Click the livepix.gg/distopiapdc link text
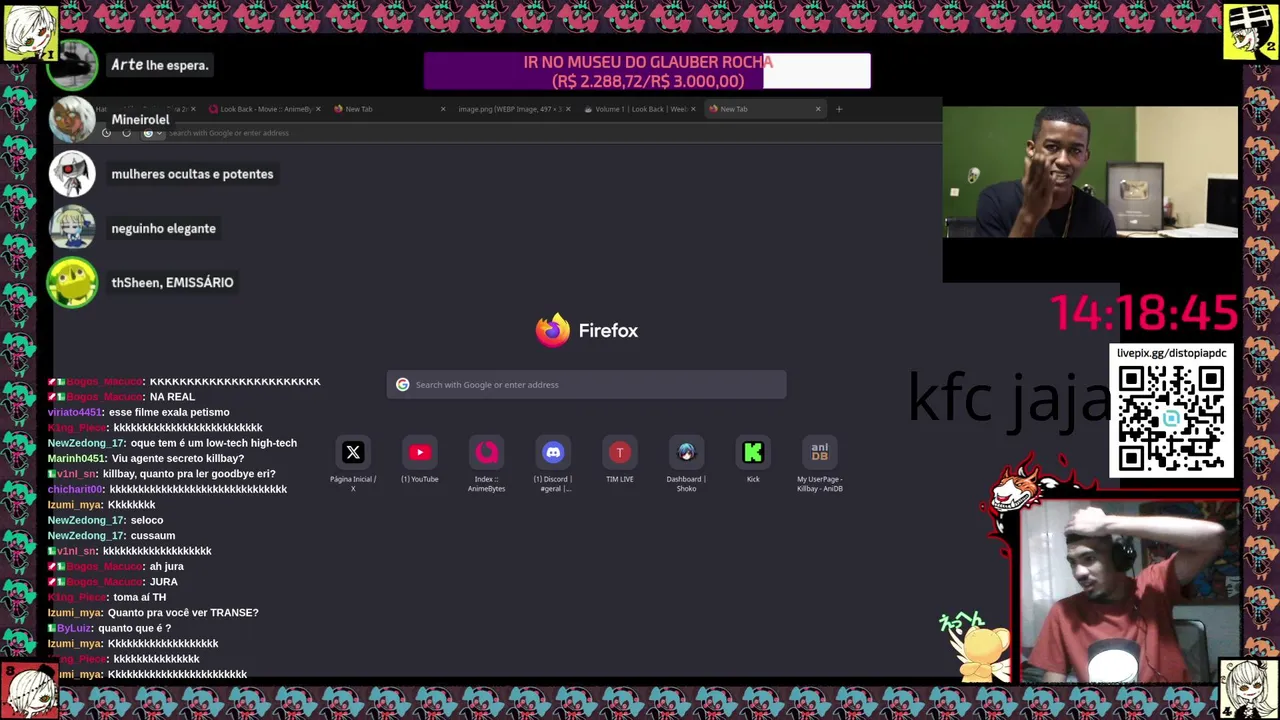Screen dimensions: 1280x720 [x=1171, y=353]
